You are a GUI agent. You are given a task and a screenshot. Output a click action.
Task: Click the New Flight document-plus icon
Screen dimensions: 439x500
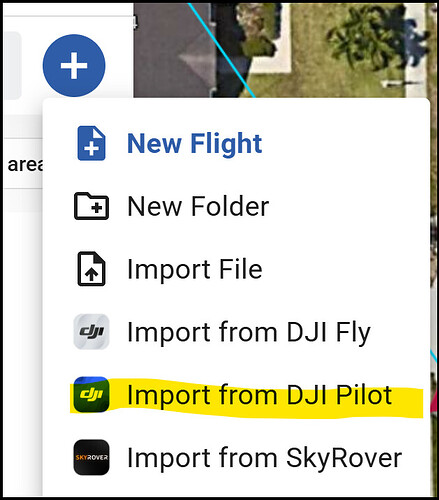[x=91, y=143]
